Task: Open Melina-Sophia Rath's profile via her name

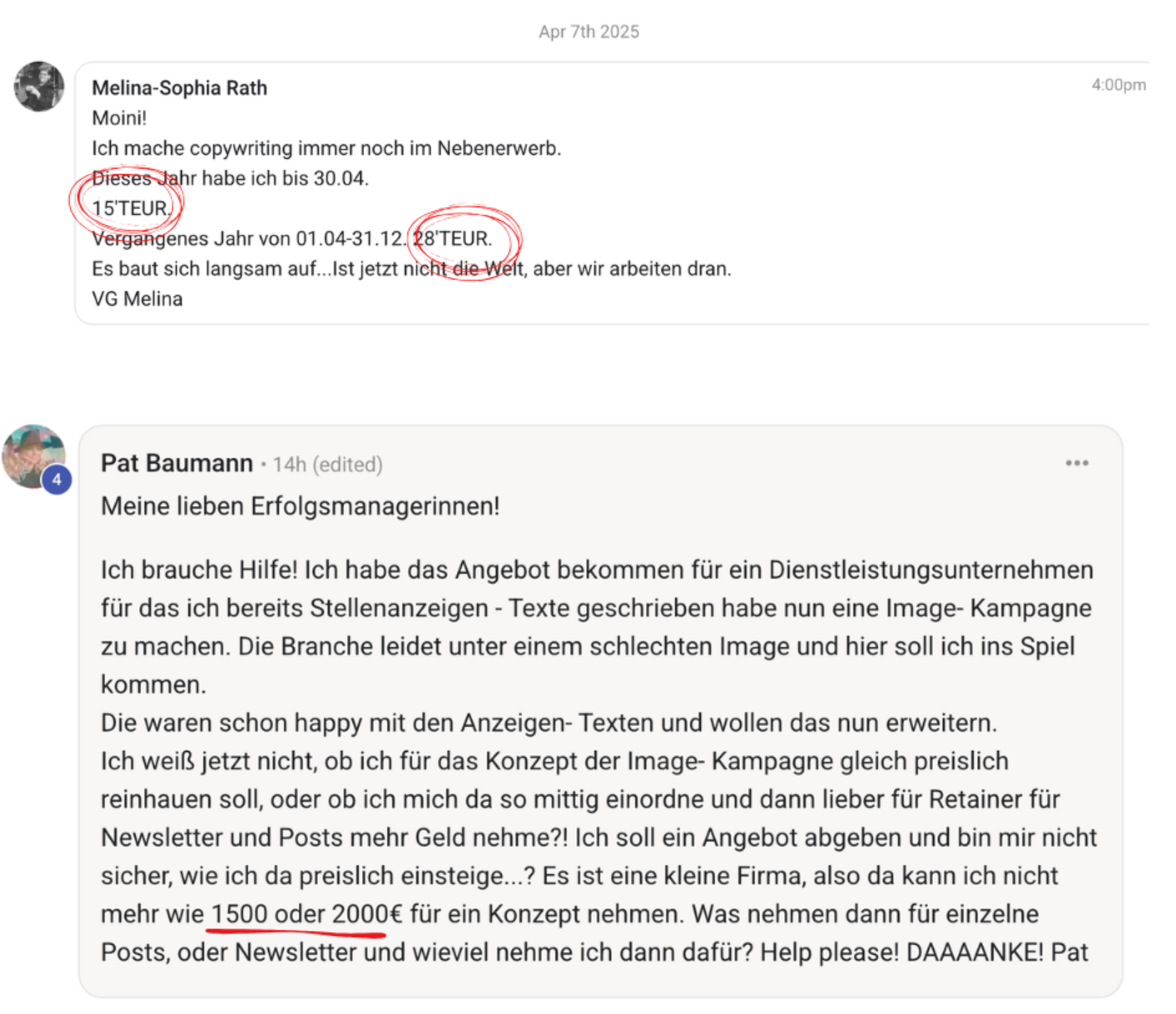Action: pyautogui.click(x=179, y=88)
